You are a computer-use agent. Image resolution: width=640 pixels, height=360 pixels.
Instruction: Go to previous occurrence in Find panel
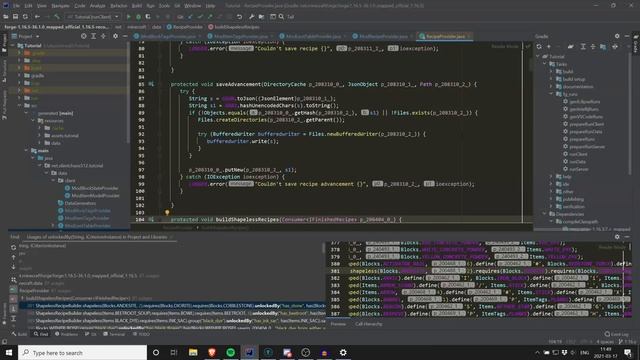[x=13, y=257]
